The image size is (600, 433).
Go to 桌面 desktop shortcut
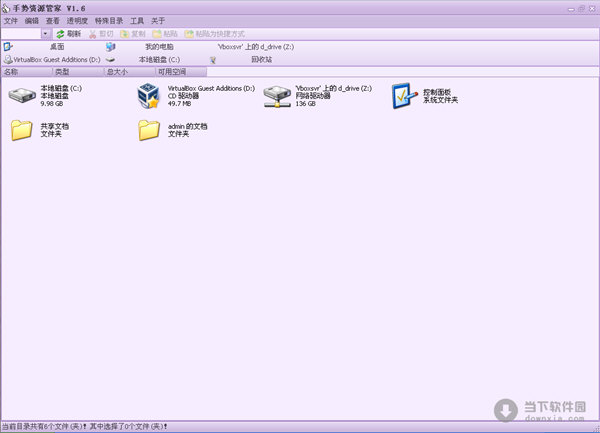pyautogui.click(x=57, y=47)
